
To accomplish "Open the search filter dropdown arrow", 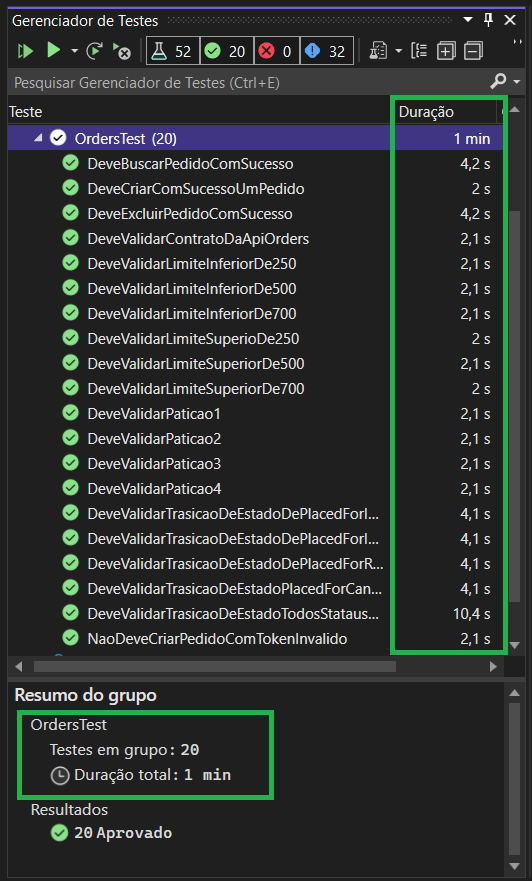I will coord(517,83).
